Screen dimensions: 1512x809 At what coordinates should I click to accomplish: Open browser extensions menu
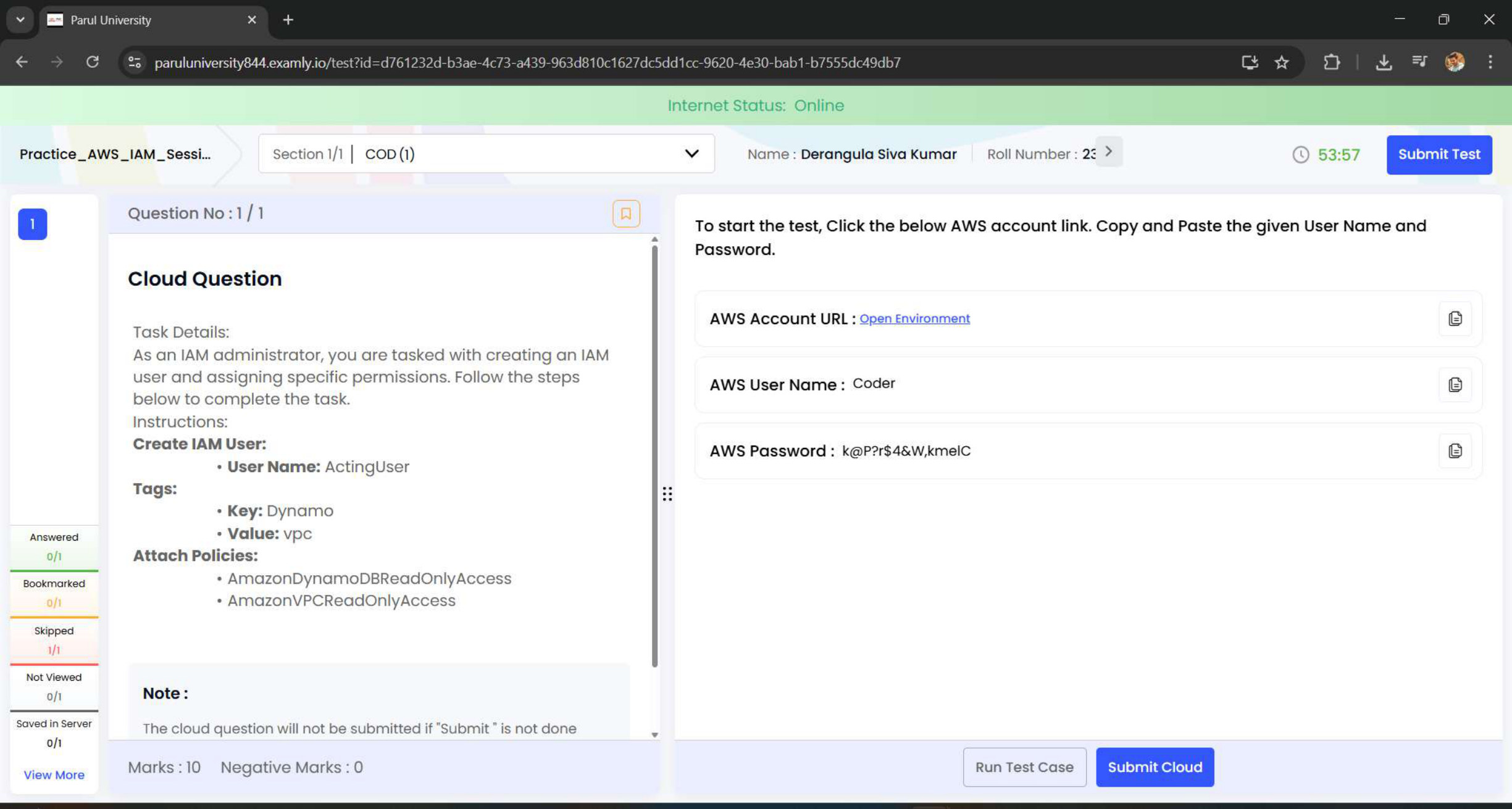pos(1332,62)
